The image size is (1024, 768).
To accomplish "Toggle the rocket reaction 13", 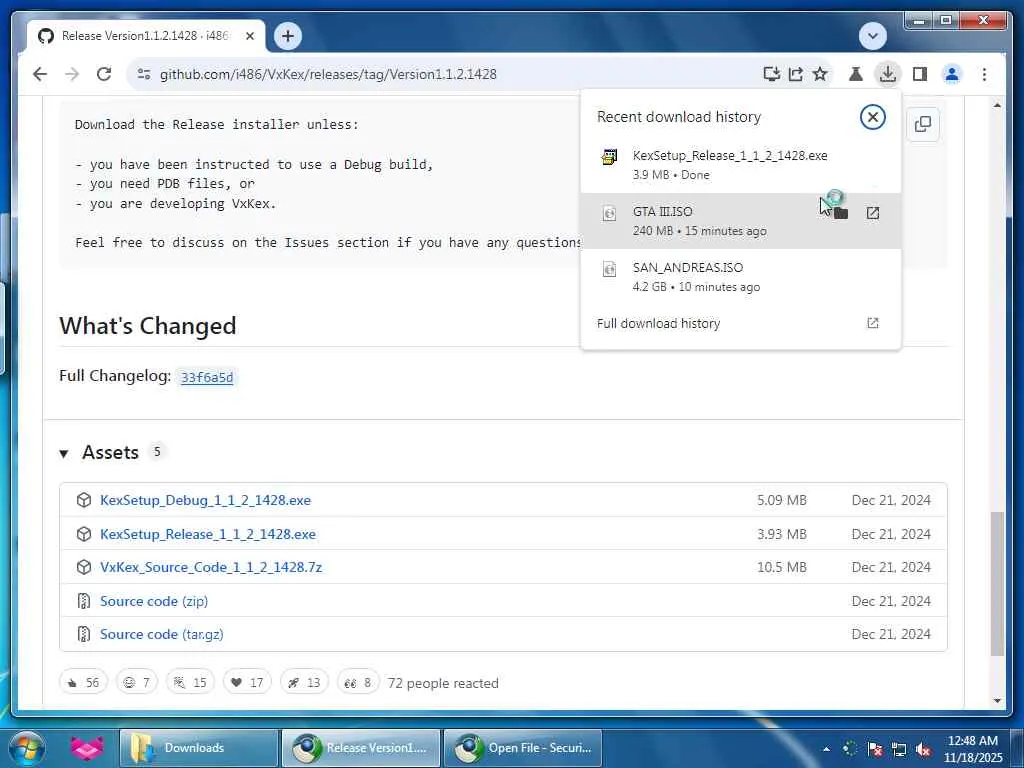I will click(304, 682).
